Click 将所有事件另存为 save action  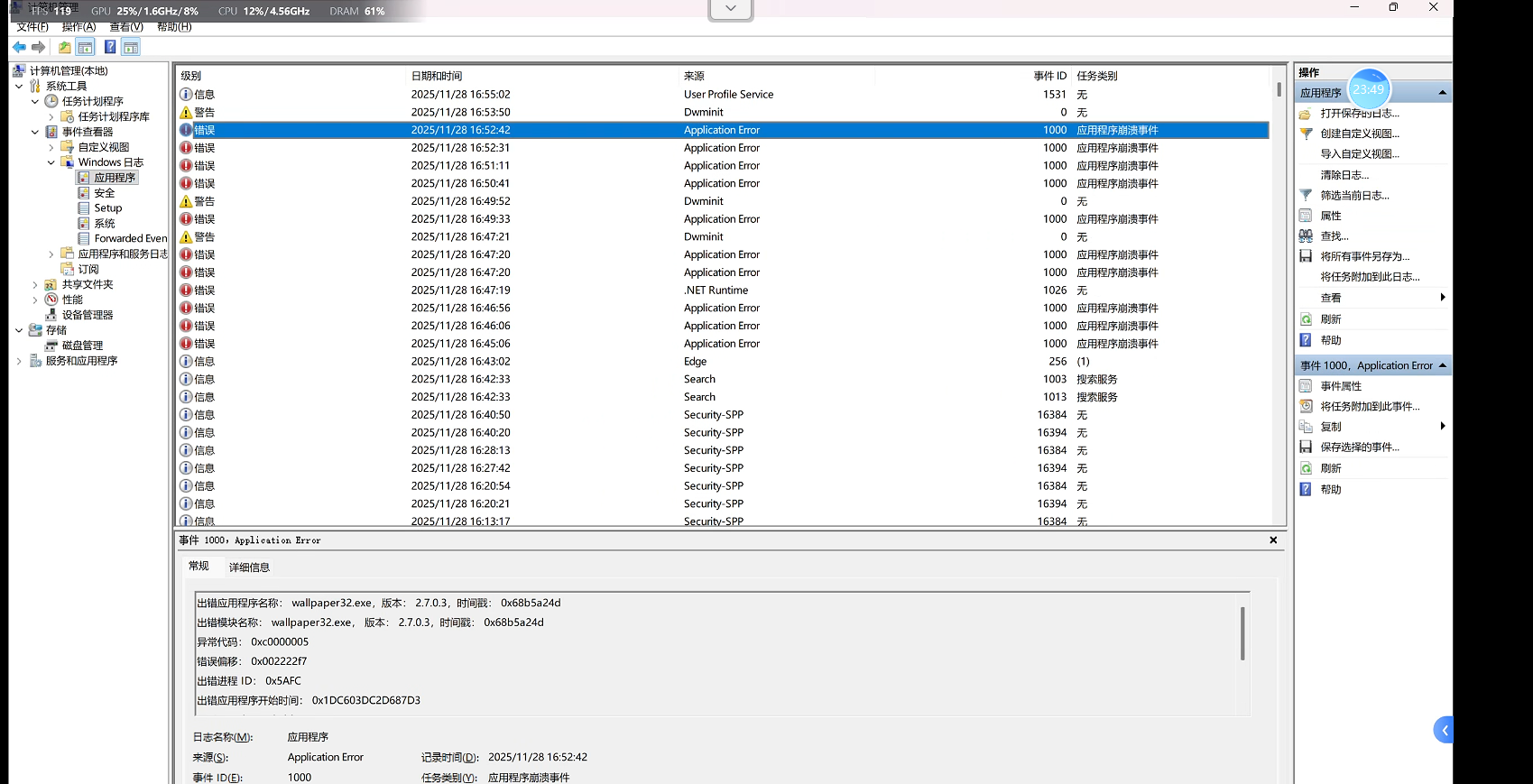[x=1363, y=257]
